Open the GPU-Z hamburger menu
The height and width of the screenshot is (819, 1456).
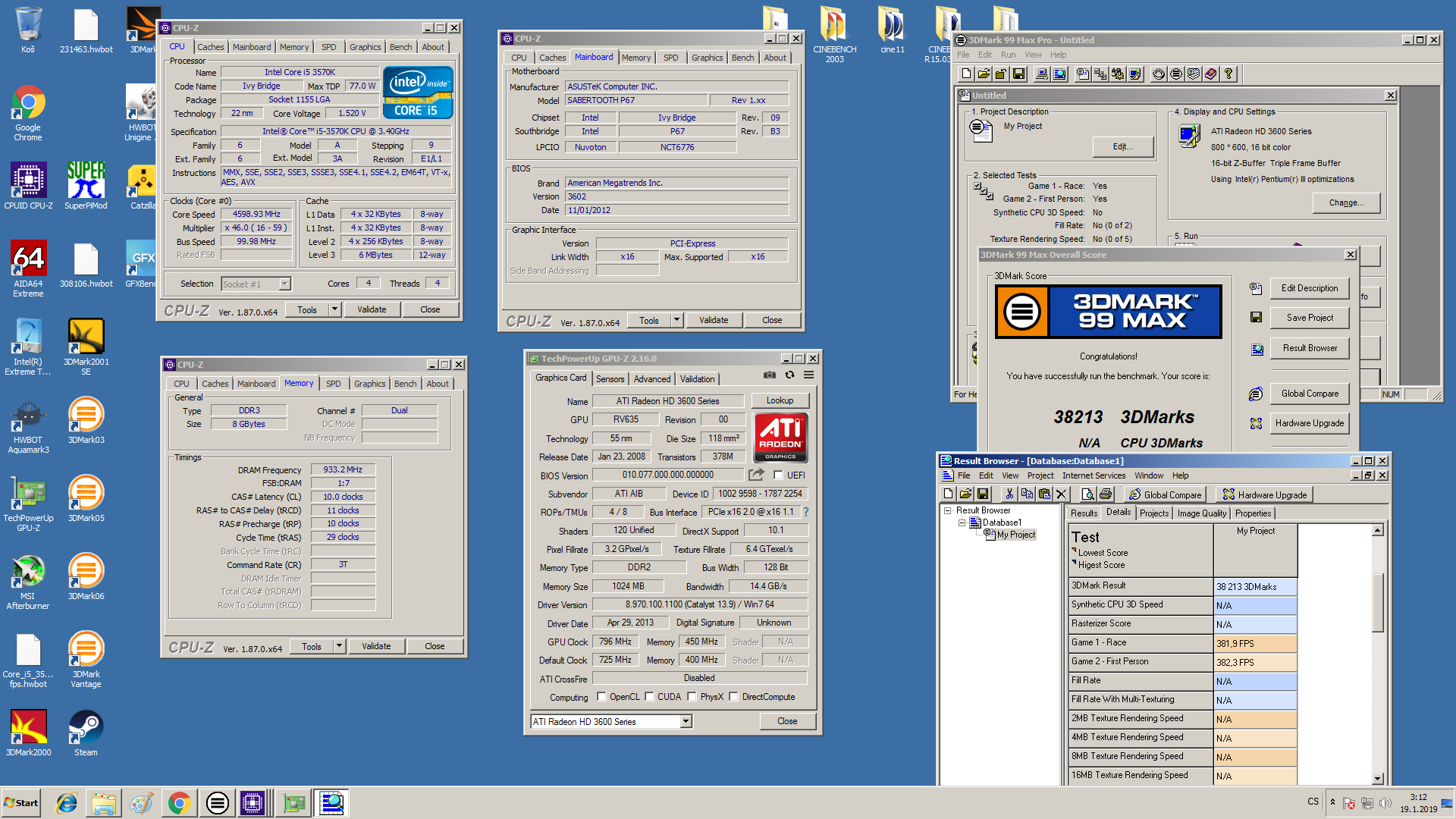point(809,375)
